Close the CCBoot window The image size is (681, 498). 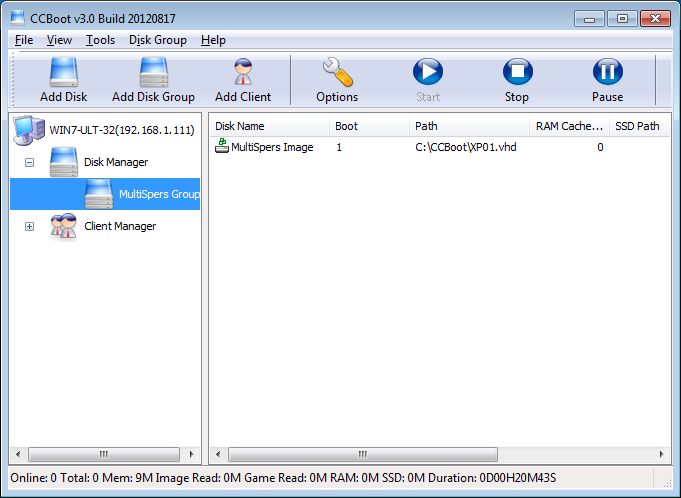(x=655, y=19)
